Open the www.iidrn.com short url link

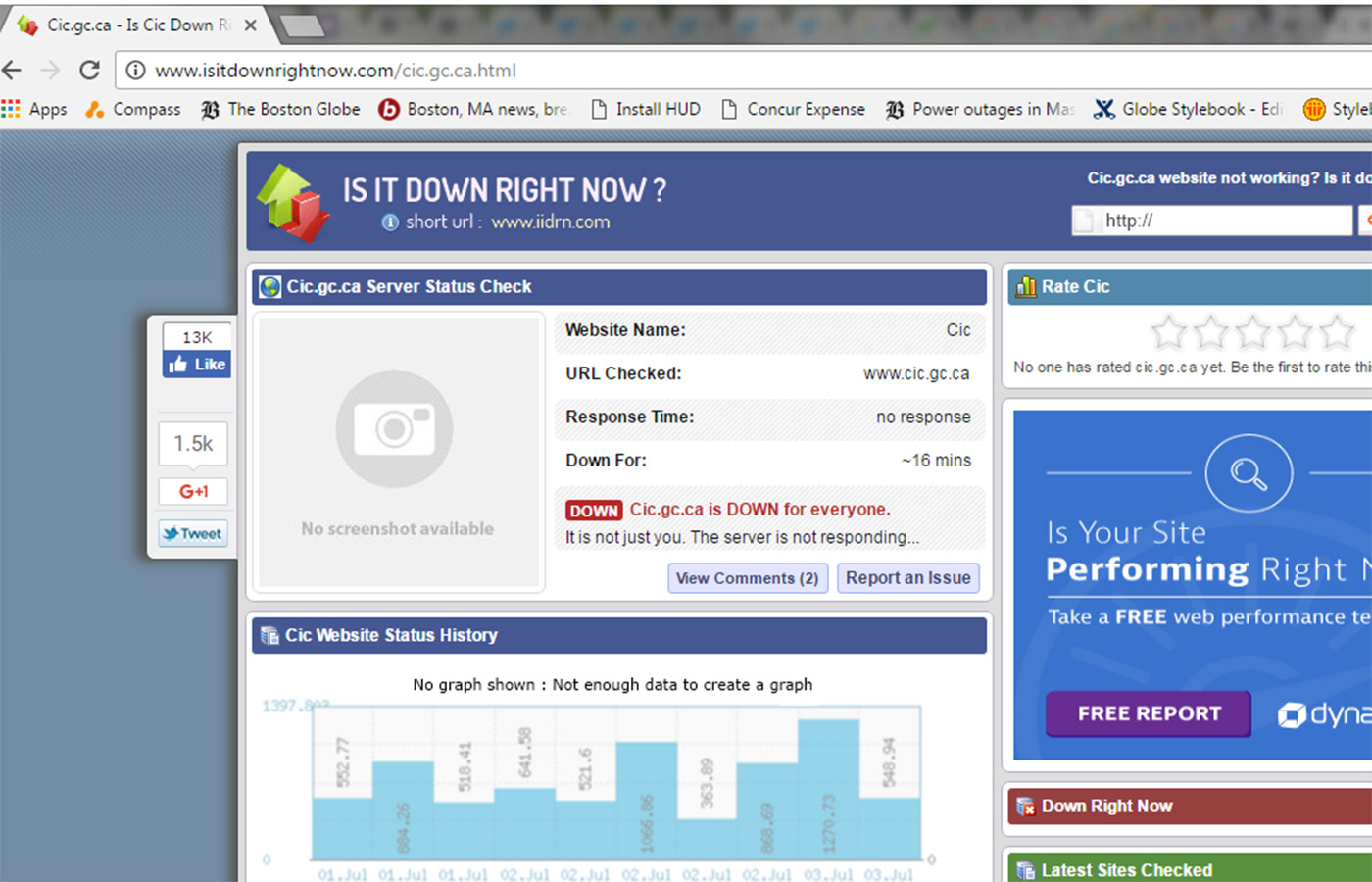[x=551, y=222]
